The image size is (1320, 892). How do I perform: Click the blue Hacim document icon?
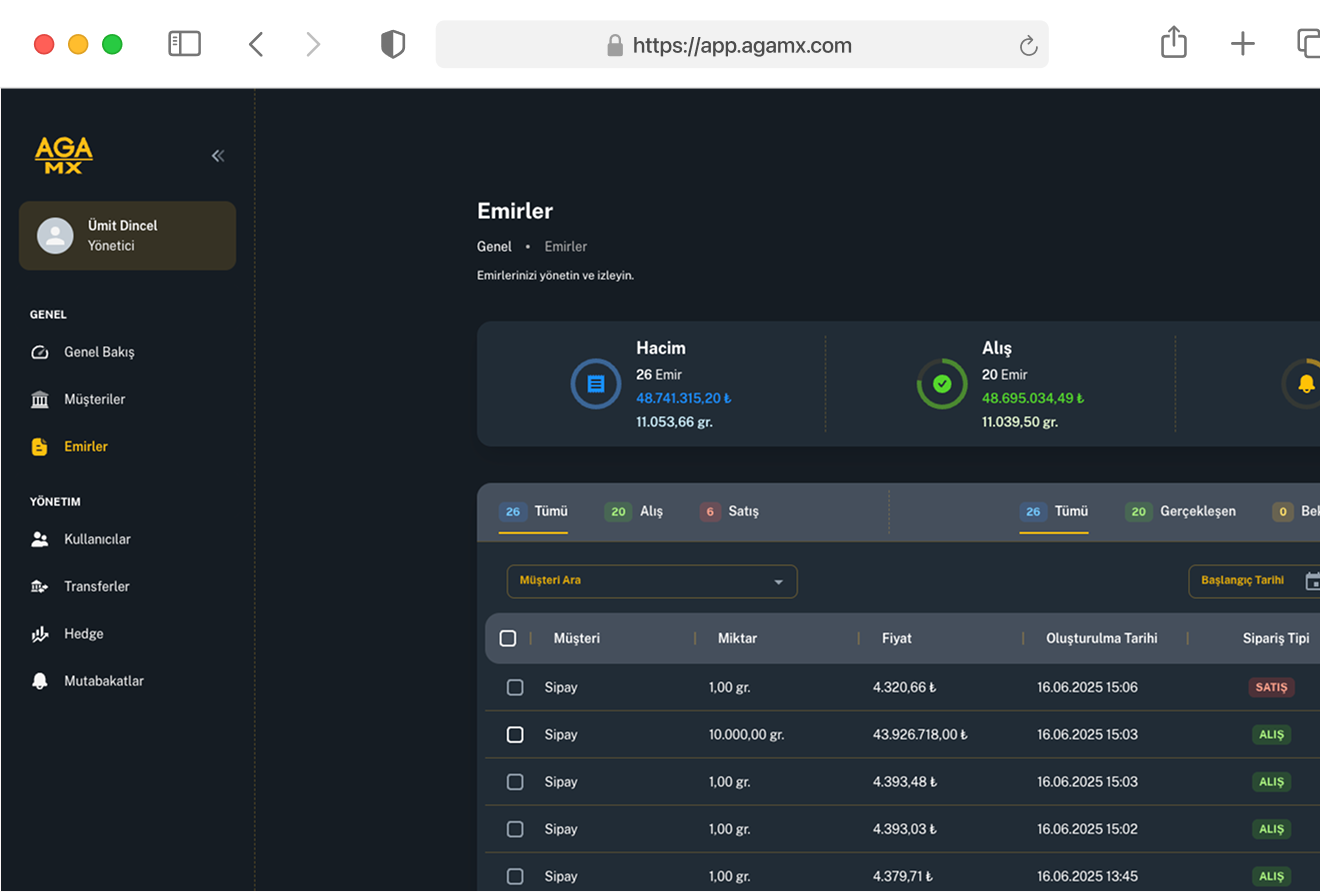[596, 383]
